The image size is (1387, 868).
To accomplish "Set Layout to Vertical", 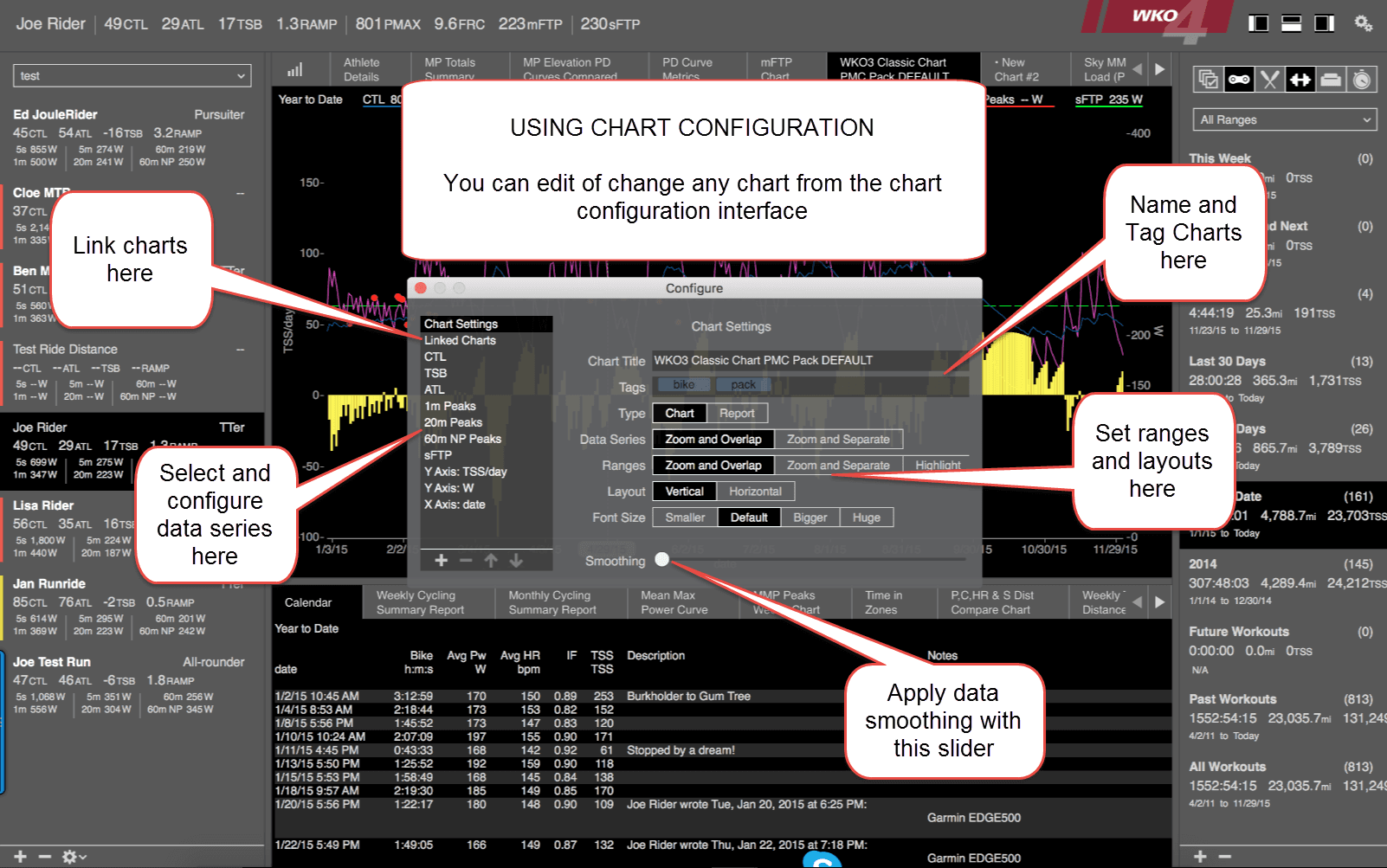I will [685, 492].
